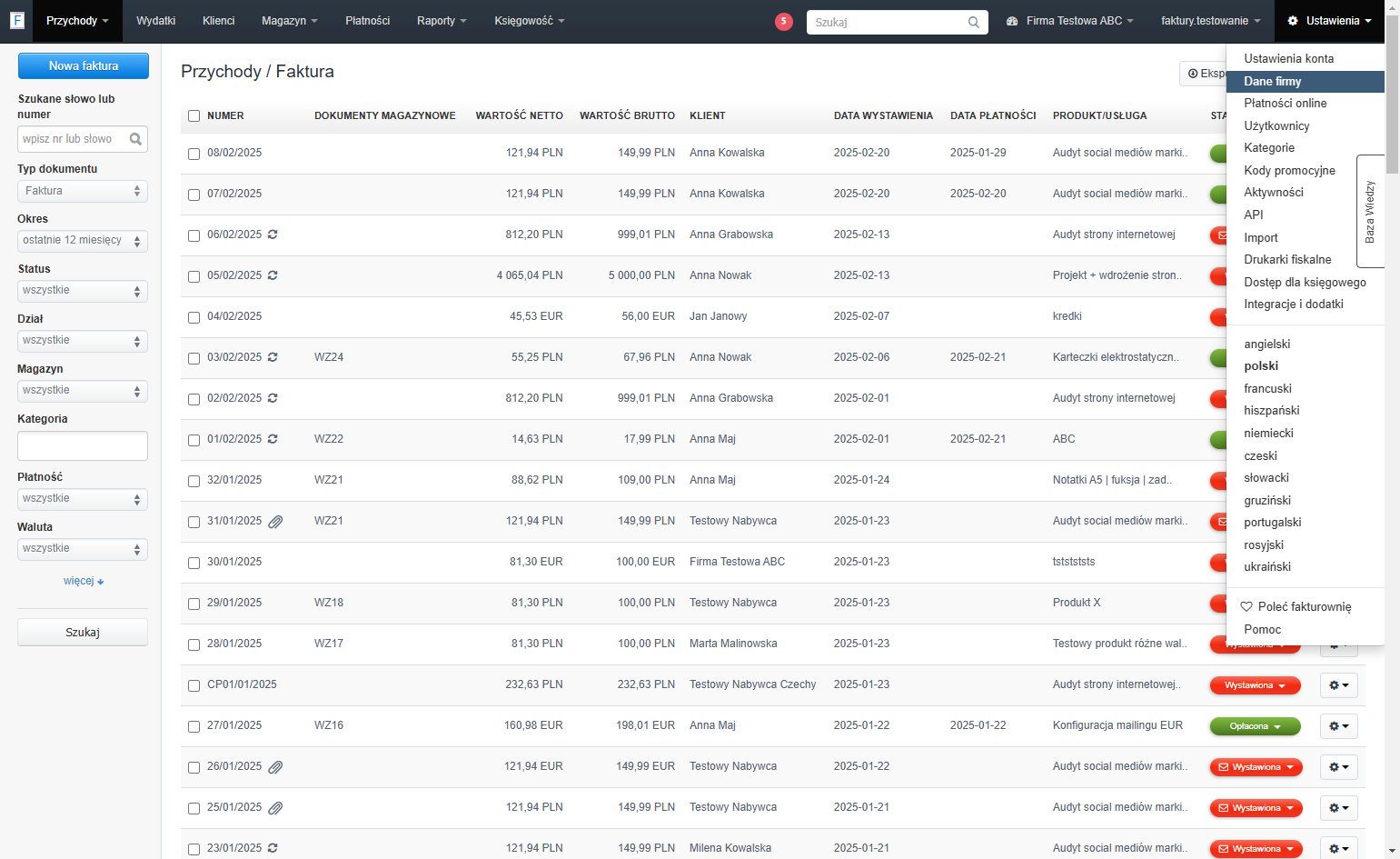1400x859 pixels.
Task: Open the Przychody top menu
Action: pyautogui.click(x=77, y=21)
